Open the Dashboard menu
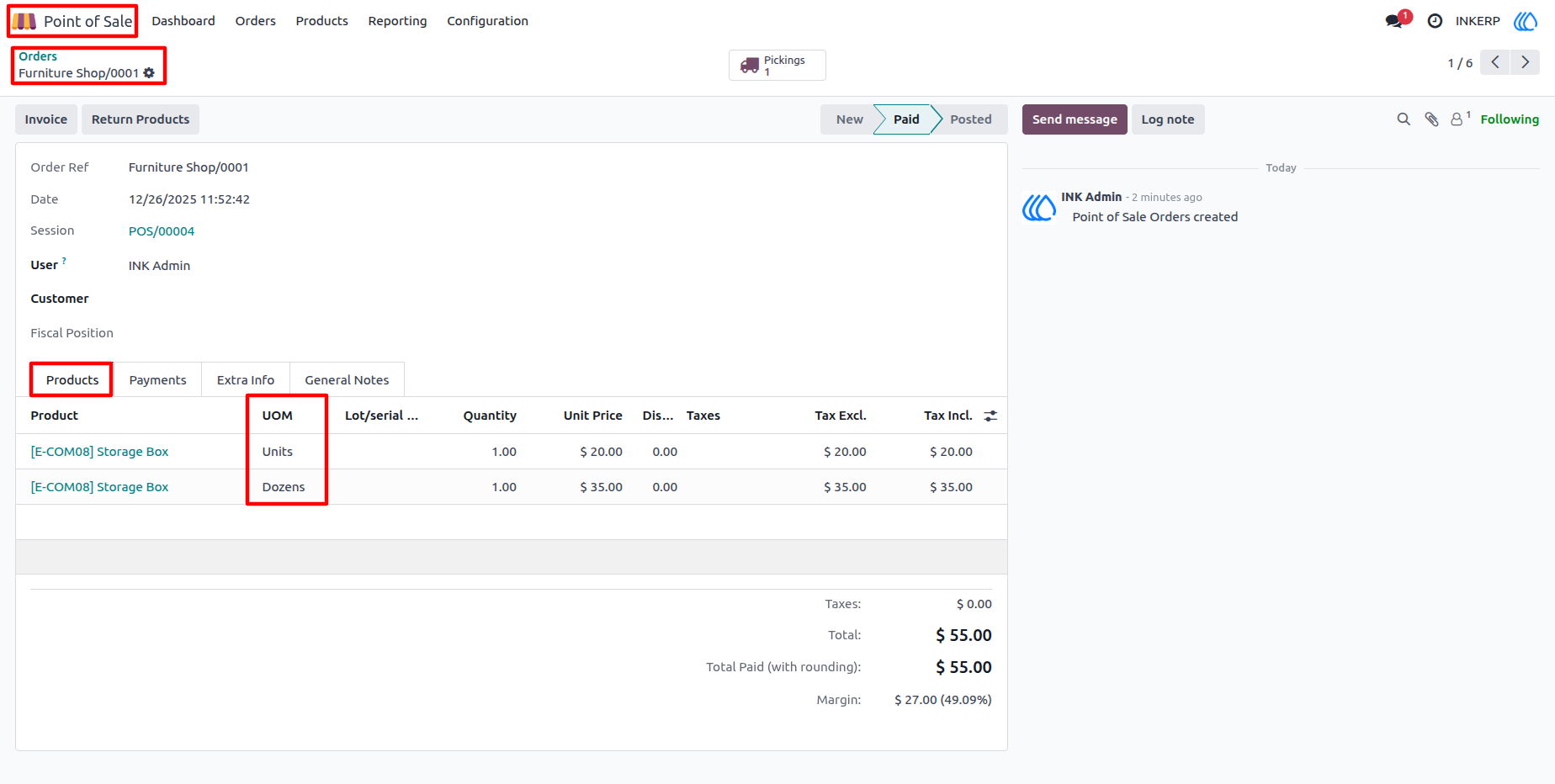 pyautogui.click(x=183, y=21)
